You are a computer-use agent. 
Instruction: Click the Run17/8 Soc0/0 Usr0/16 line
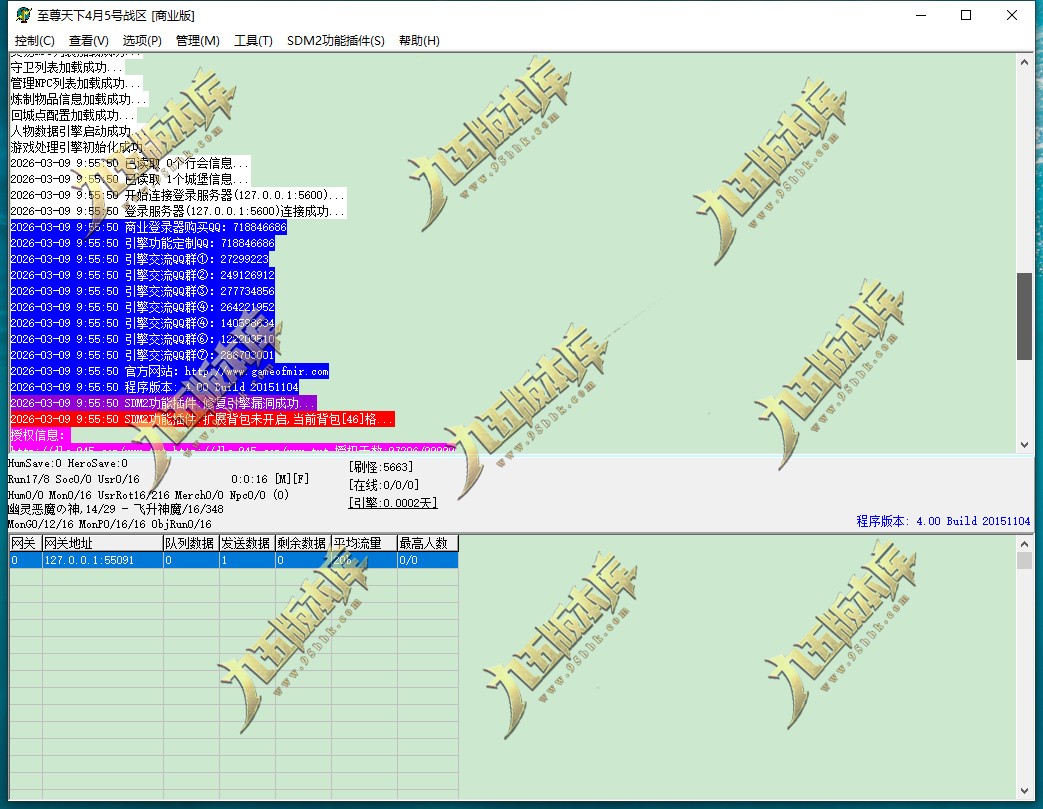(x=74, y=479)
